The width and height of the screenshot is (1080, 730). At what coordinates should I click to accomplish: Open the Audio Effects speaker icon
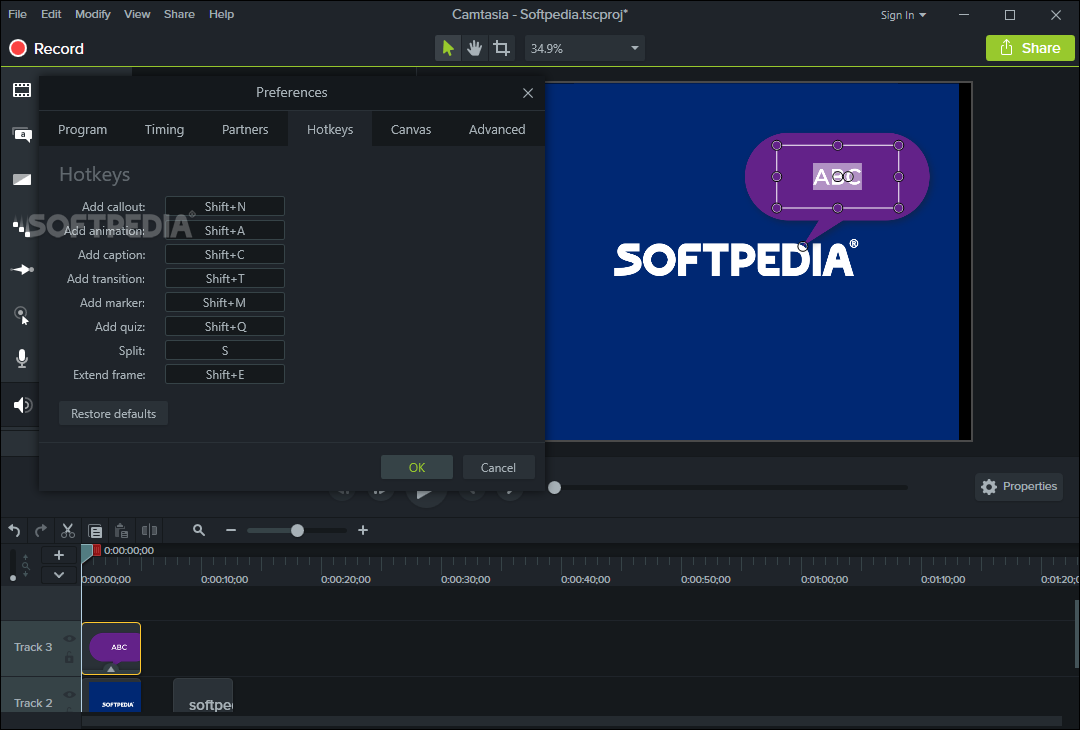tap(22, 404)
